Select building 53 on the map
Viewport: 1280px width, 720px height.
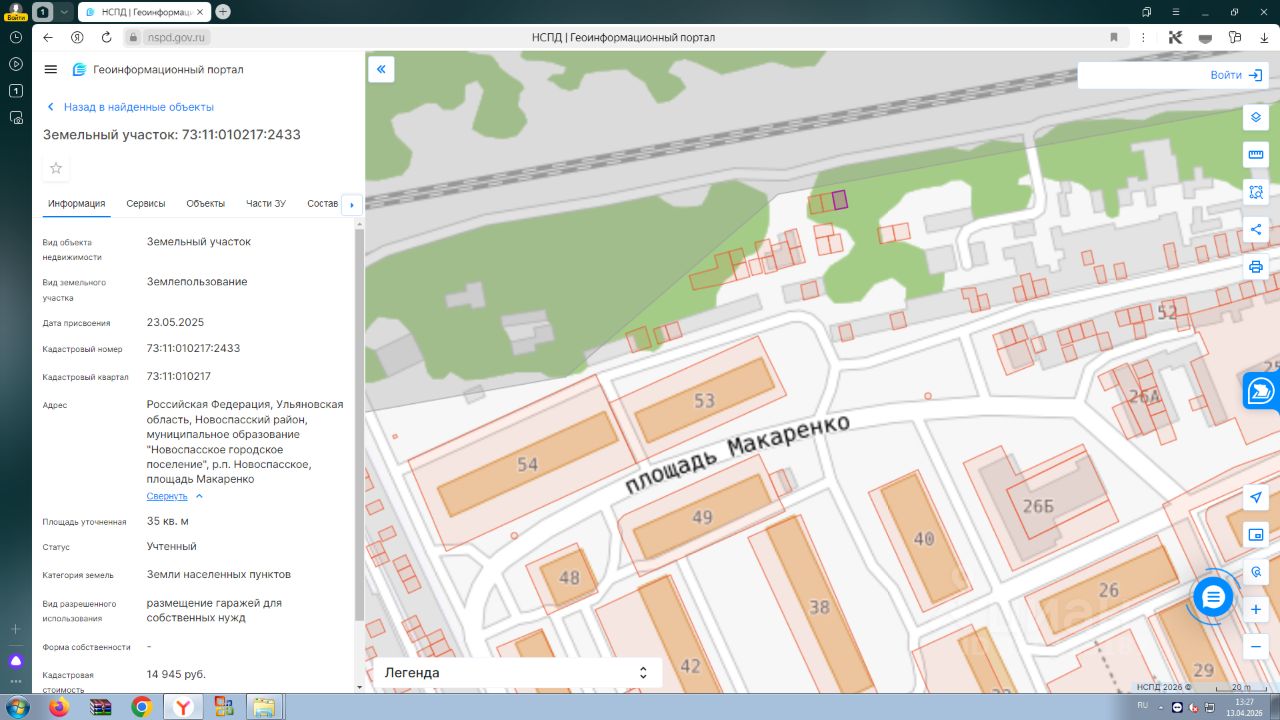(704, 400)
